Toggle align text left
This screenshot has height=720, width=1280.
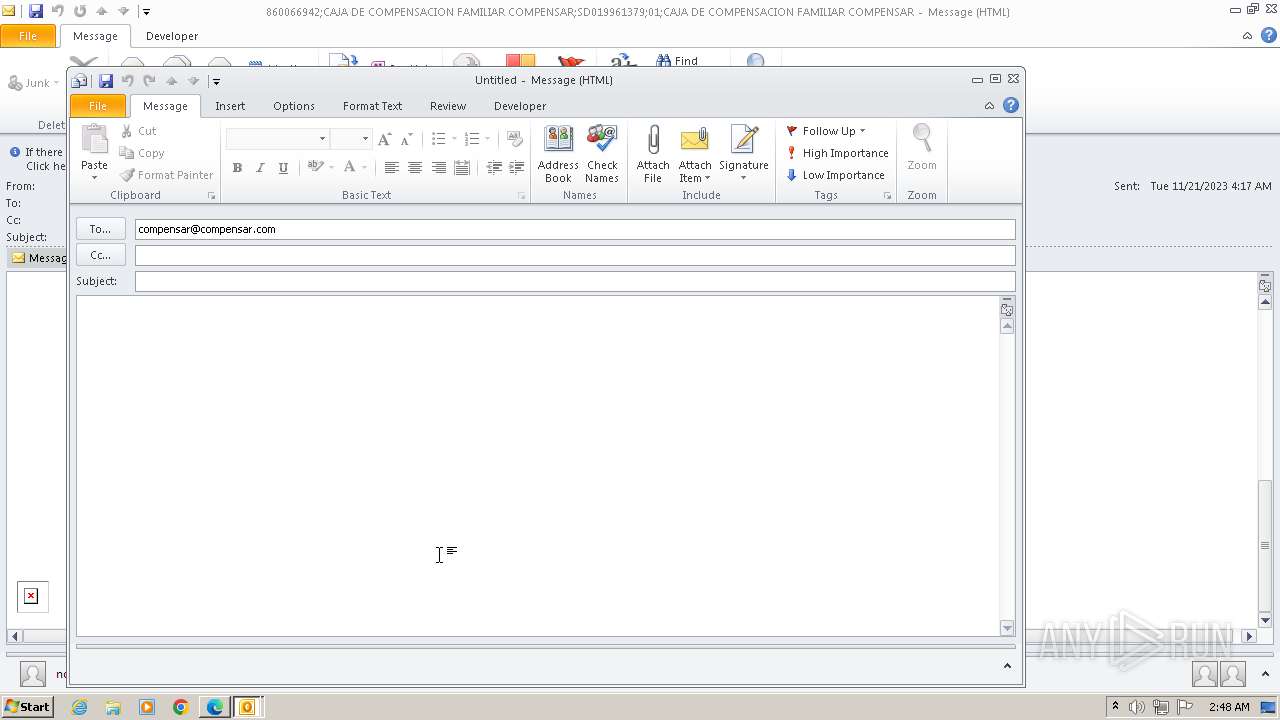392,168
